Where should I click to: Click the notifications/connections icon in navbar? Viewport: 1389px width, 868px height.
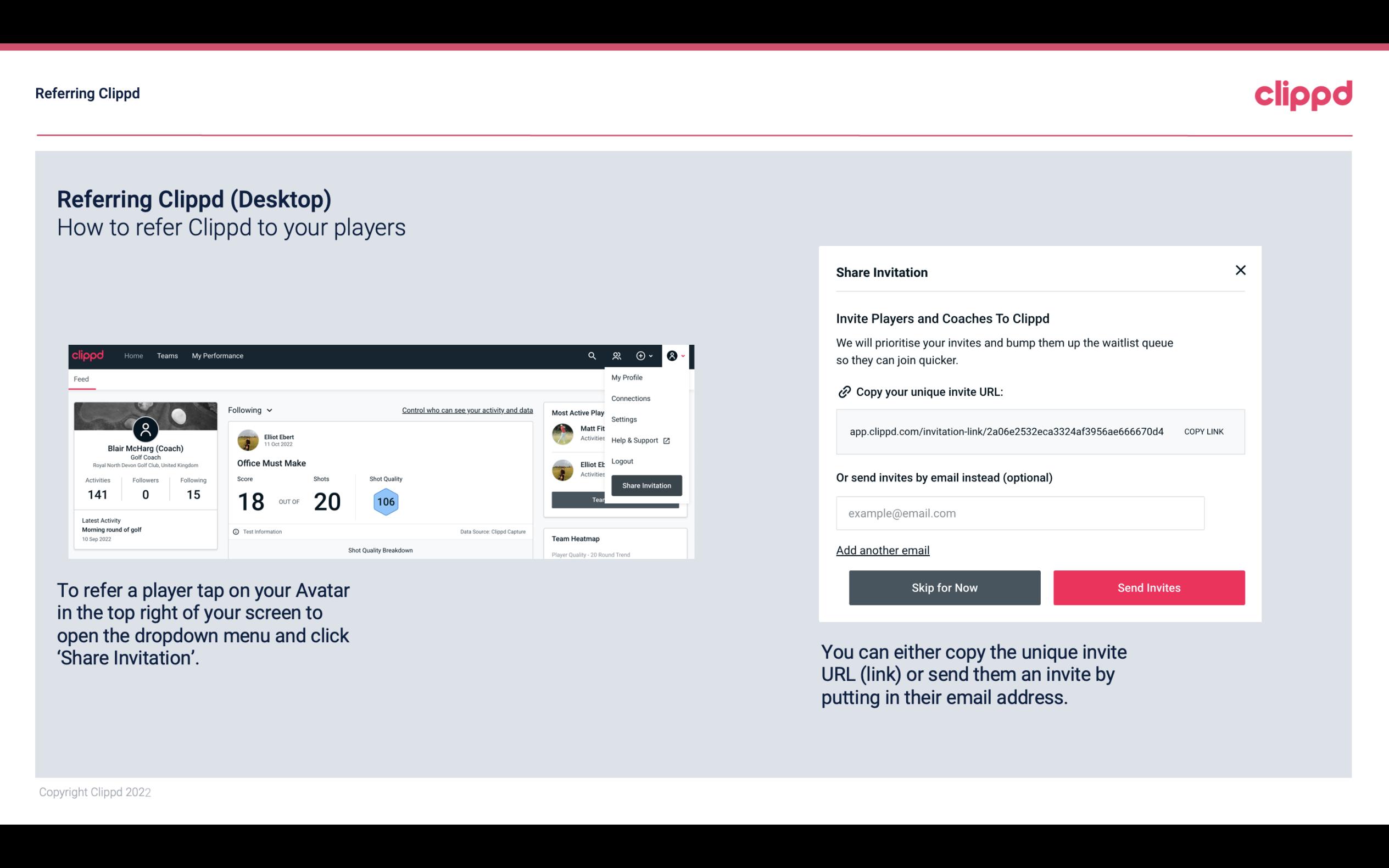point(617,355)
